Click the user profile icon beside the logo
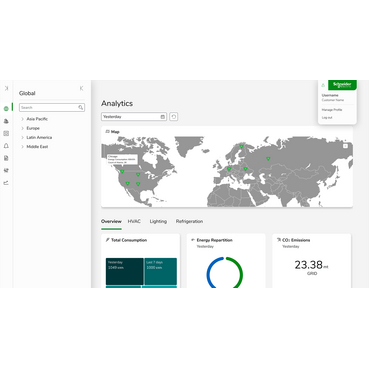The width and height of the screenshot is (369, 369). pos(323,85)
